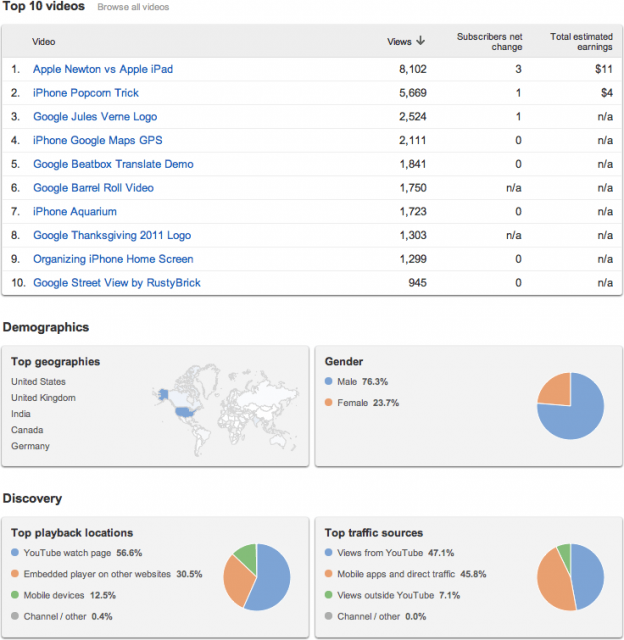Click the 5,669 views cell

pyautogui.click(x=413, y=93)
